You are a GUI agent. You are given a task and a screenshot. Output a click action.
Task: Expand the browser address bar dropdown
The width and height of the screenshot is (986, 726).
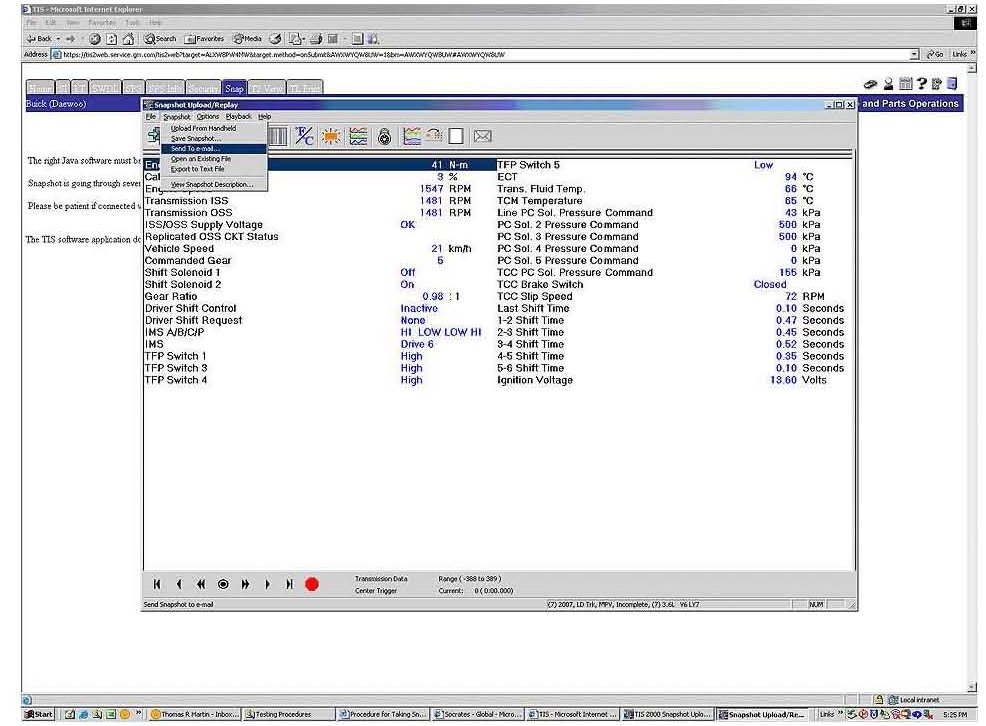[x=914, y=54]
